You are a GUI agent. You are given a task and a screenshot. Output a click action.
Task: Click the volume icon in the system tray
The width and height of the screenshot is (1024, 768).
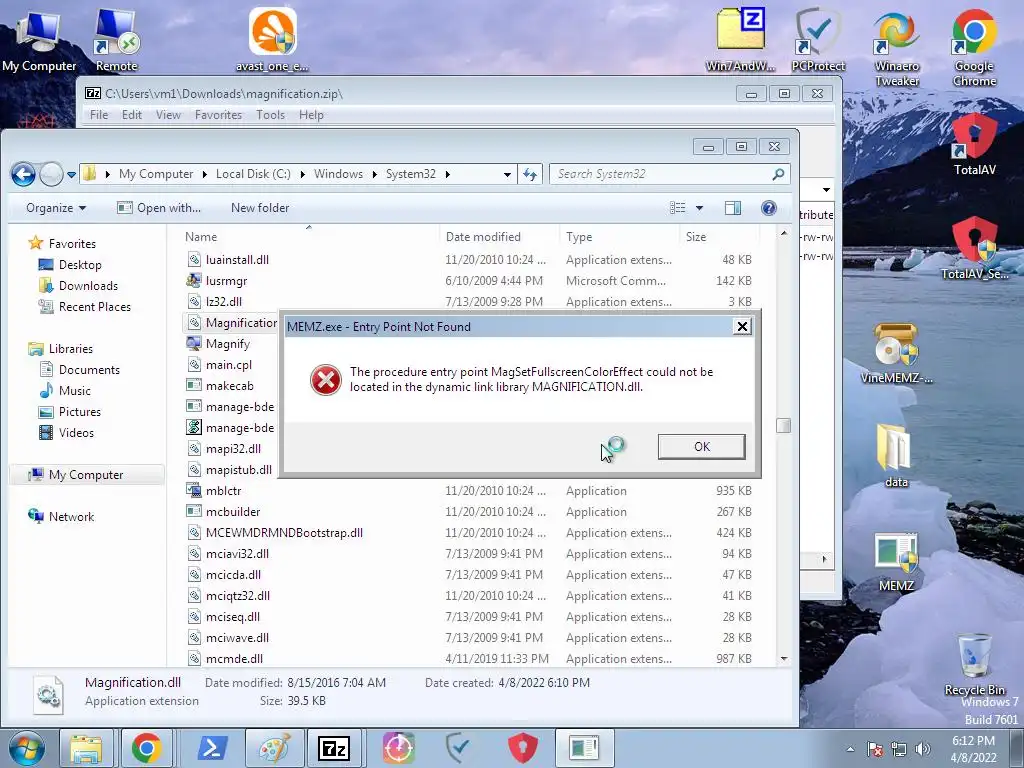coord(923,749)
